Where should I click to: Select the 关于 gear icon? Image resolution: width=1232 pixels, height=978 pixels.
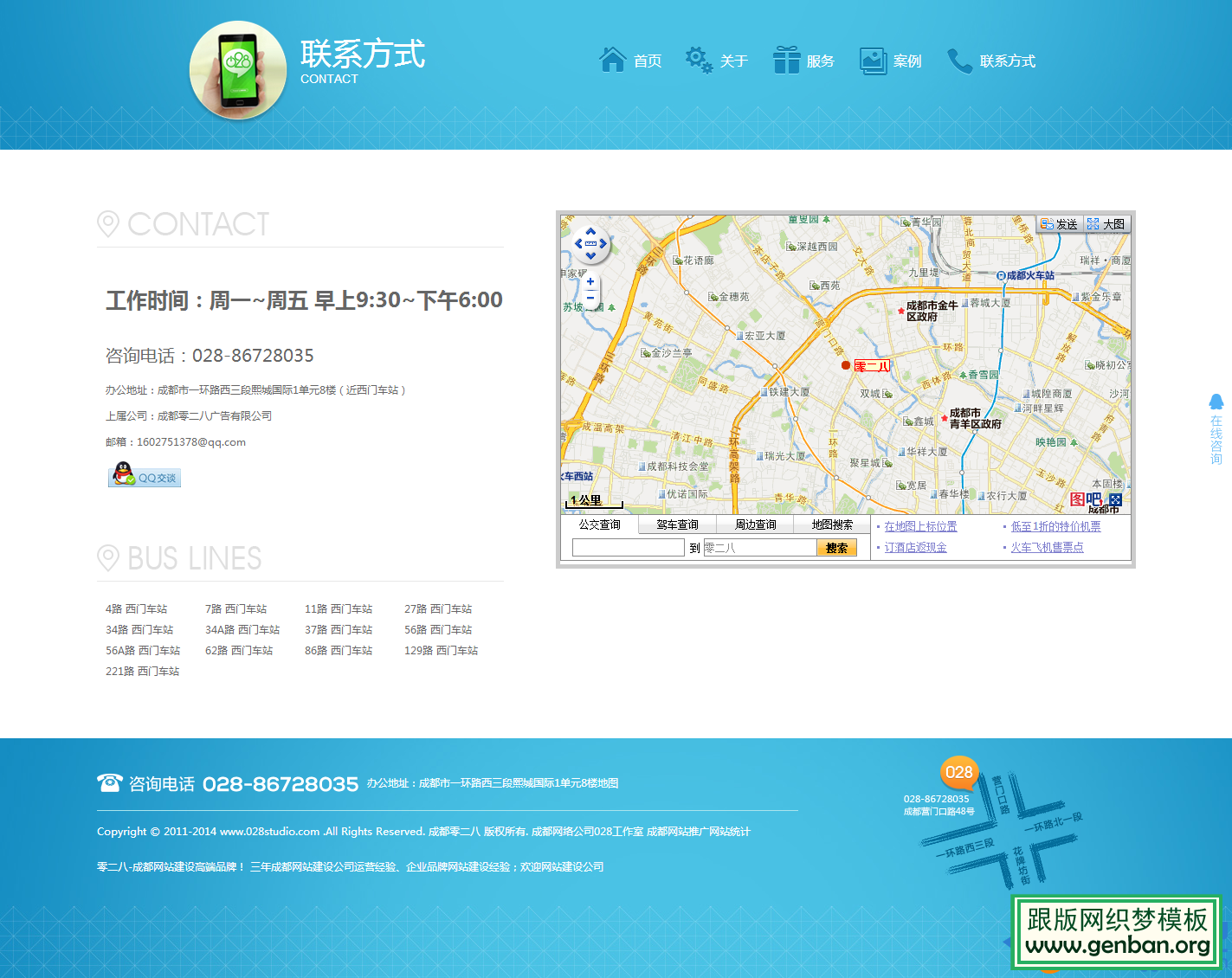698,59
